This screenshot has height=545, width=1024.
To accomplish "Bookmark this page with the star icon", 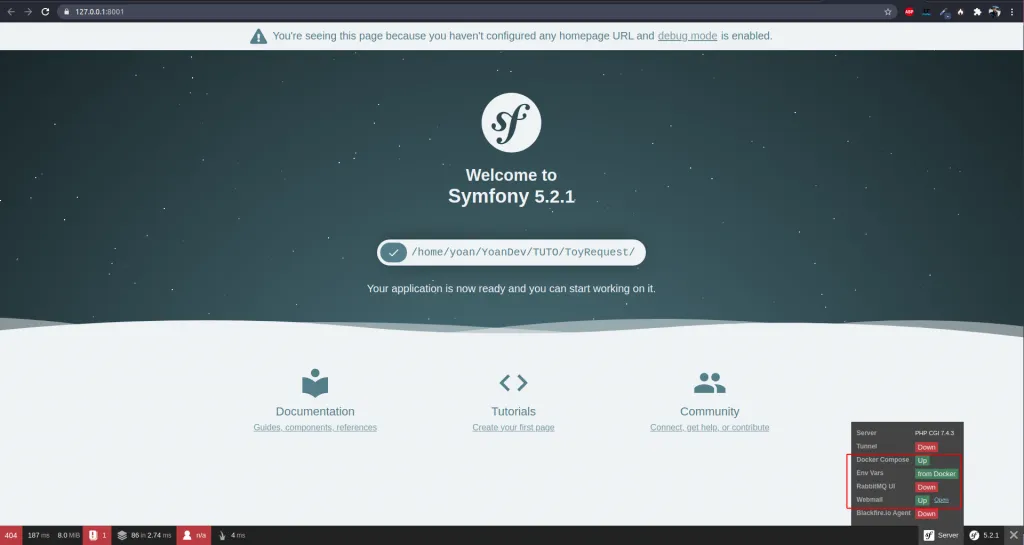I will pos(888,12).
